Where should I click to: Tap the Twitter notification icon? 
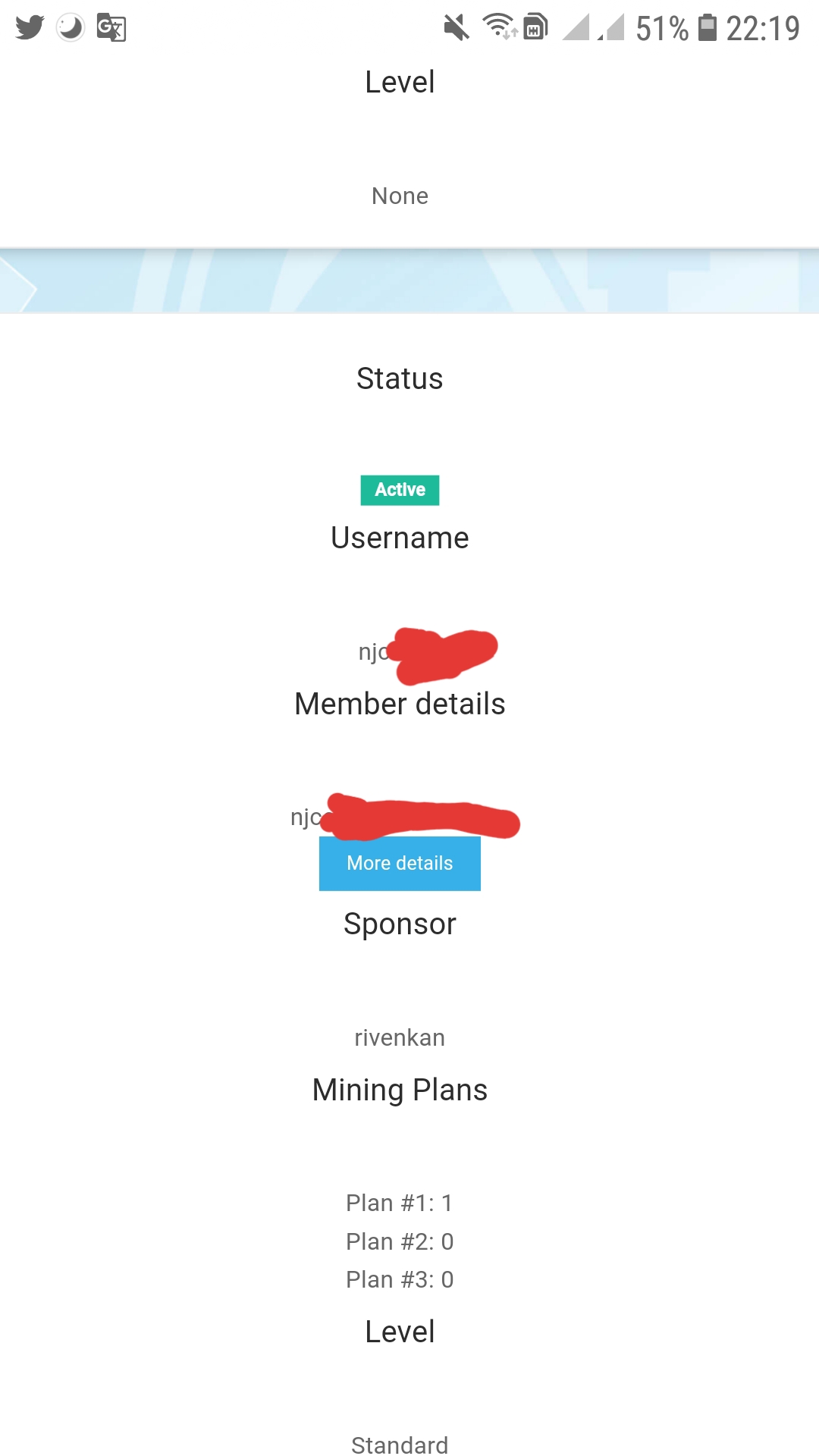30,27
